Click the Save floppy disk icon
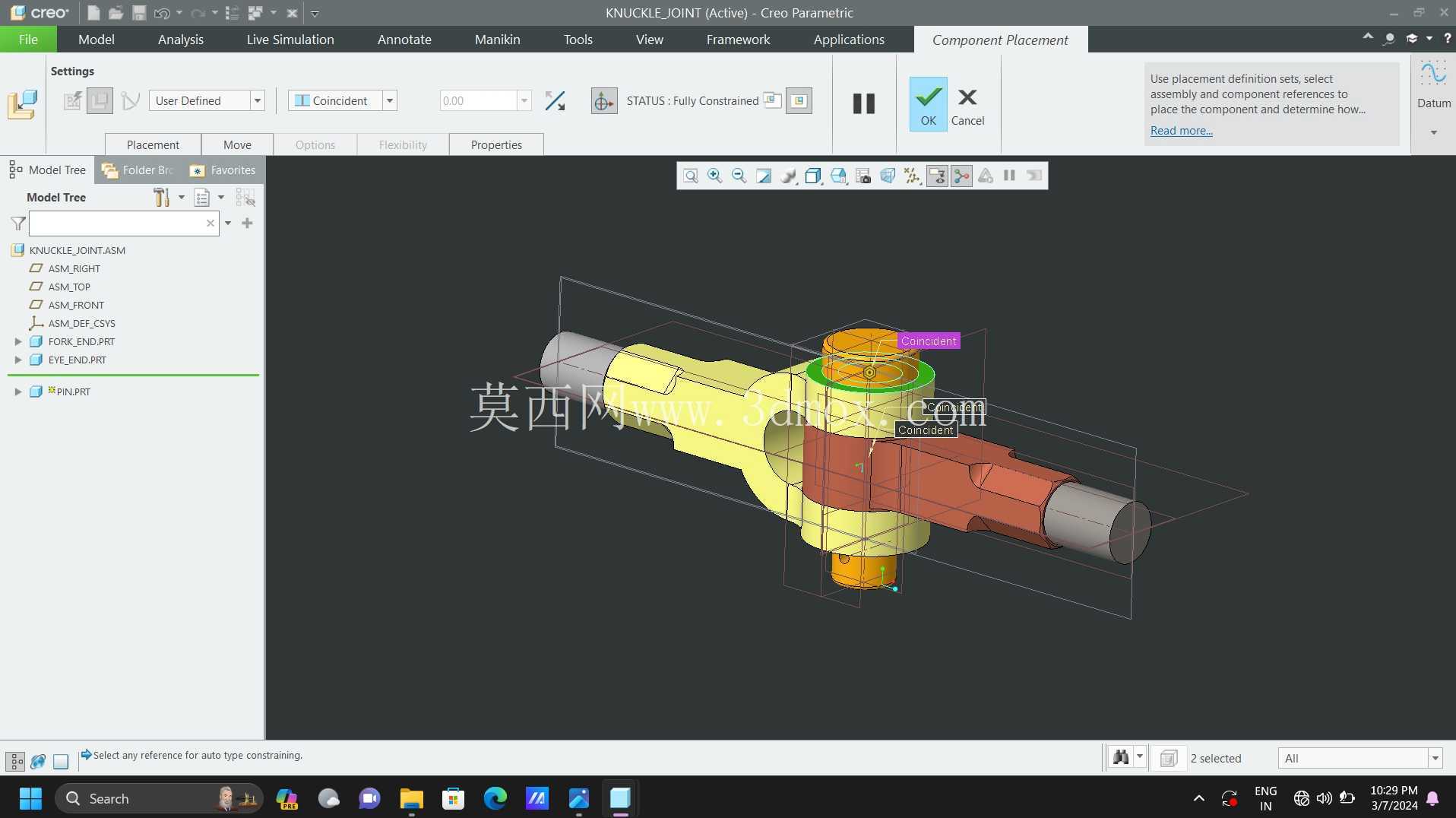This screenshot has height=818, width=1456. point(138,13)
